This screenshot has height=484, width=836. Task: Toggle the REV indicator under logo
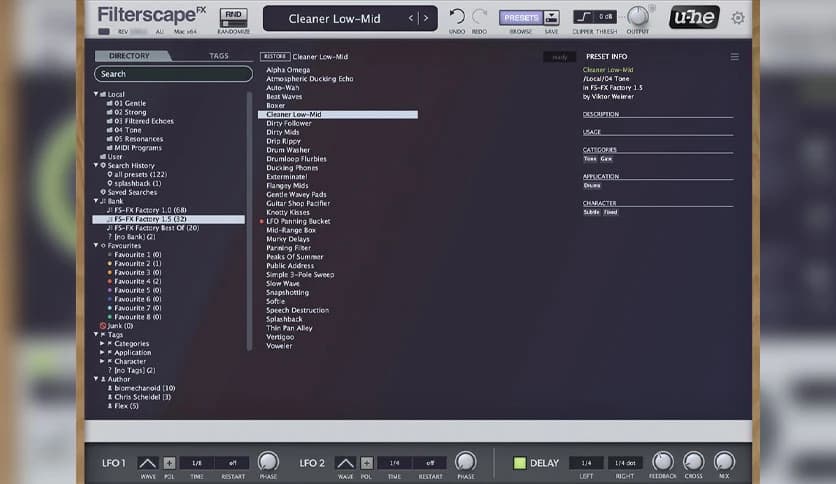[104, 31]
